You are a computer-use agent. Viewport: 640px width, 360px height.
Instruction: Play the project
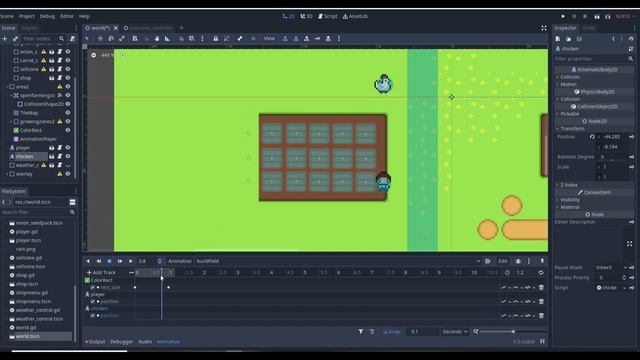point(563,16)
